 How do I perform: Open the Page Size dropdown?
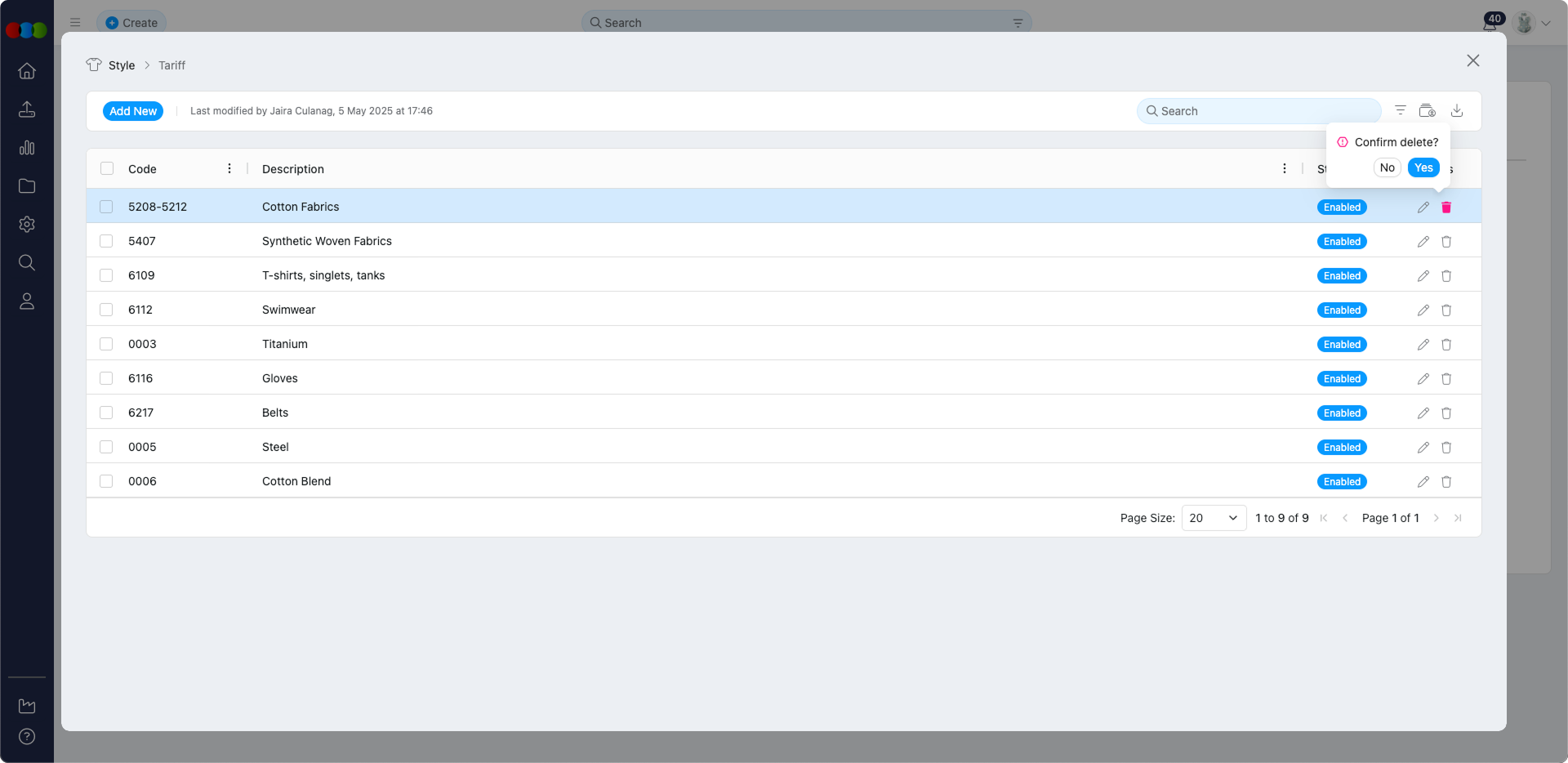1213,518
